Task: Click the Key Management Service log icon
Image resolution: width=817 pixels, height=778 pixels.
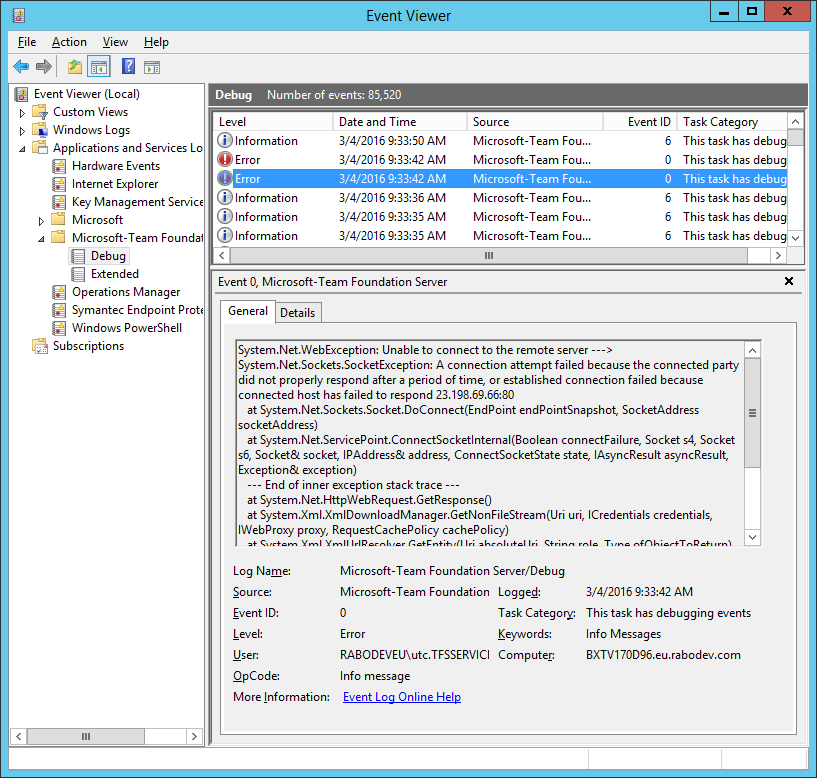Action: coord(59,202)
